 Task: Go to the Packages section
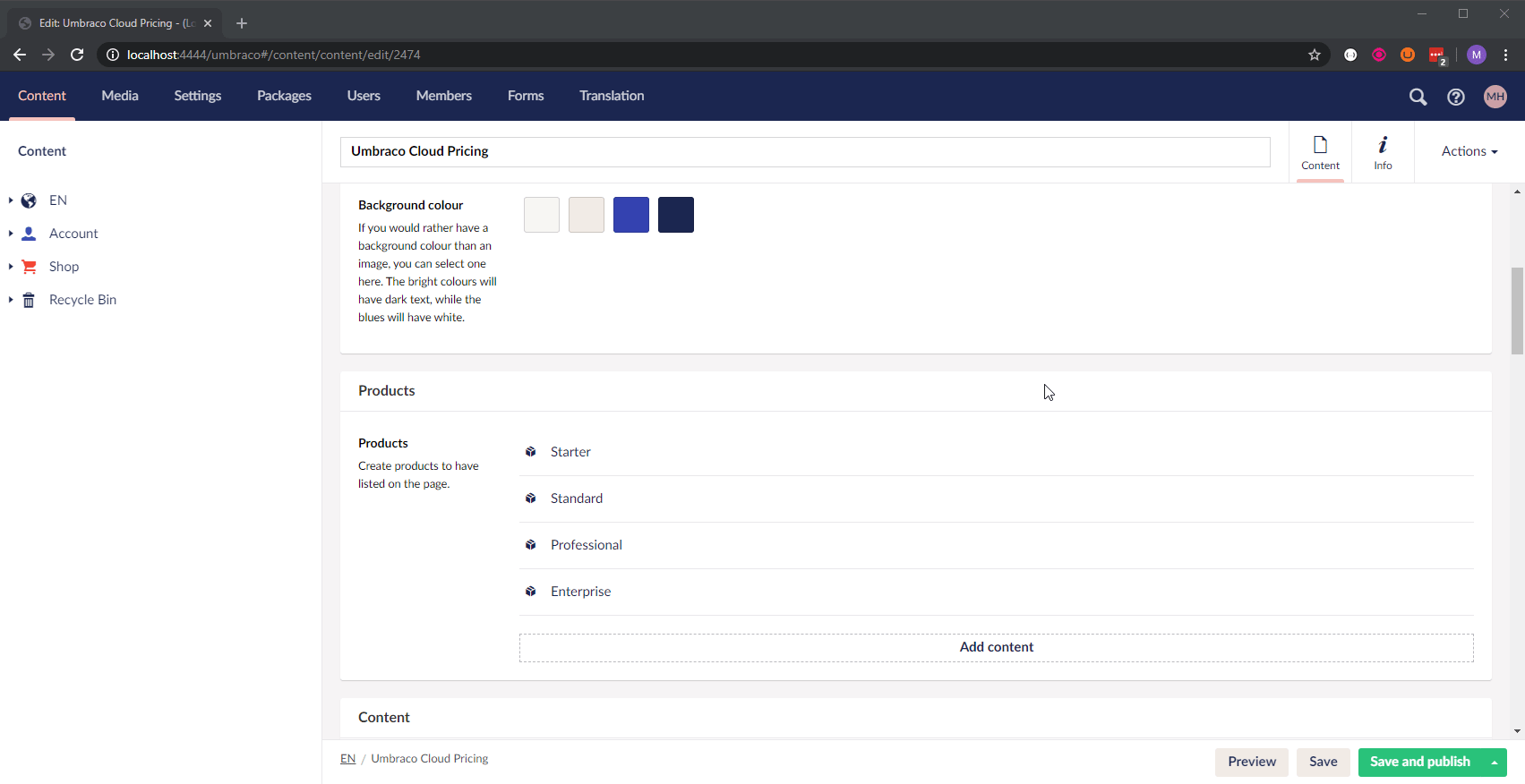284,96
